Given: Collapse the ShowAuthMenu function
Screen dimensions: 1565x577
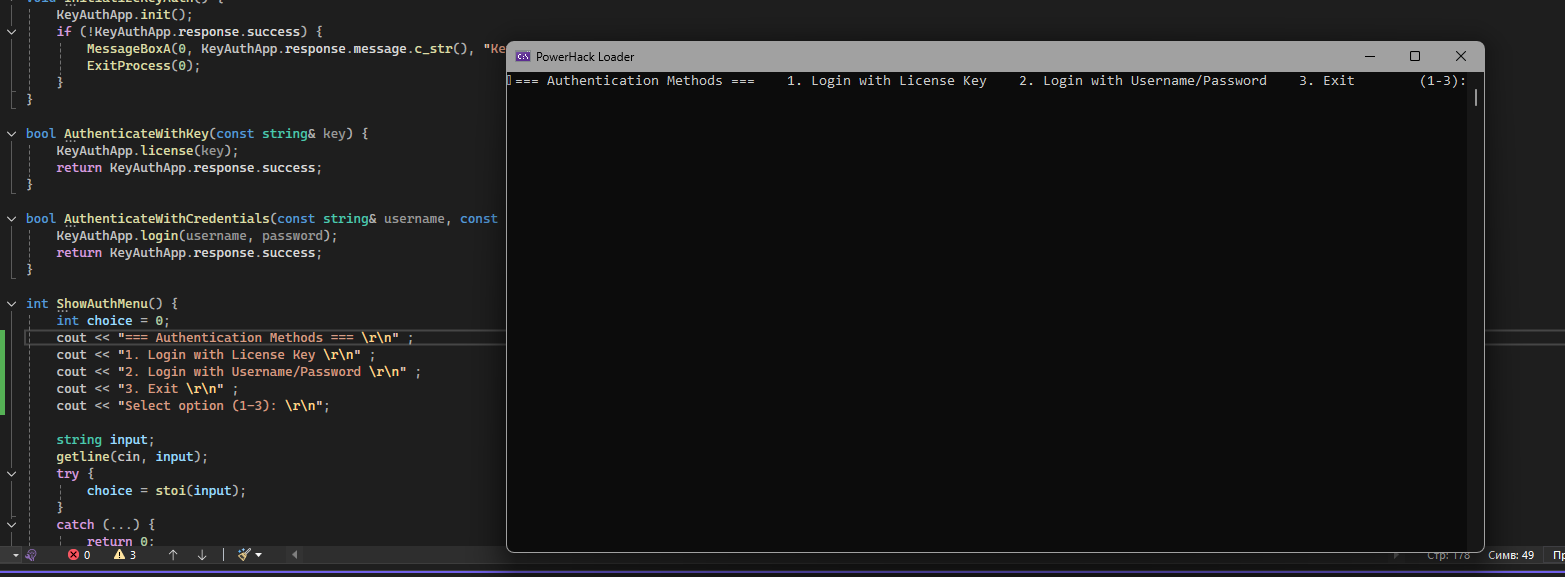Looking at the screenshot, I should coord(12,303).
